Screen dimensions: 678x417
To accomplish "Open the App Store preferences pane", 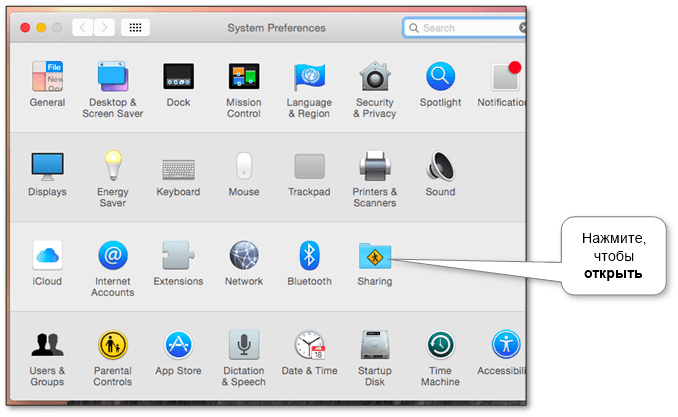I will 178,352.
